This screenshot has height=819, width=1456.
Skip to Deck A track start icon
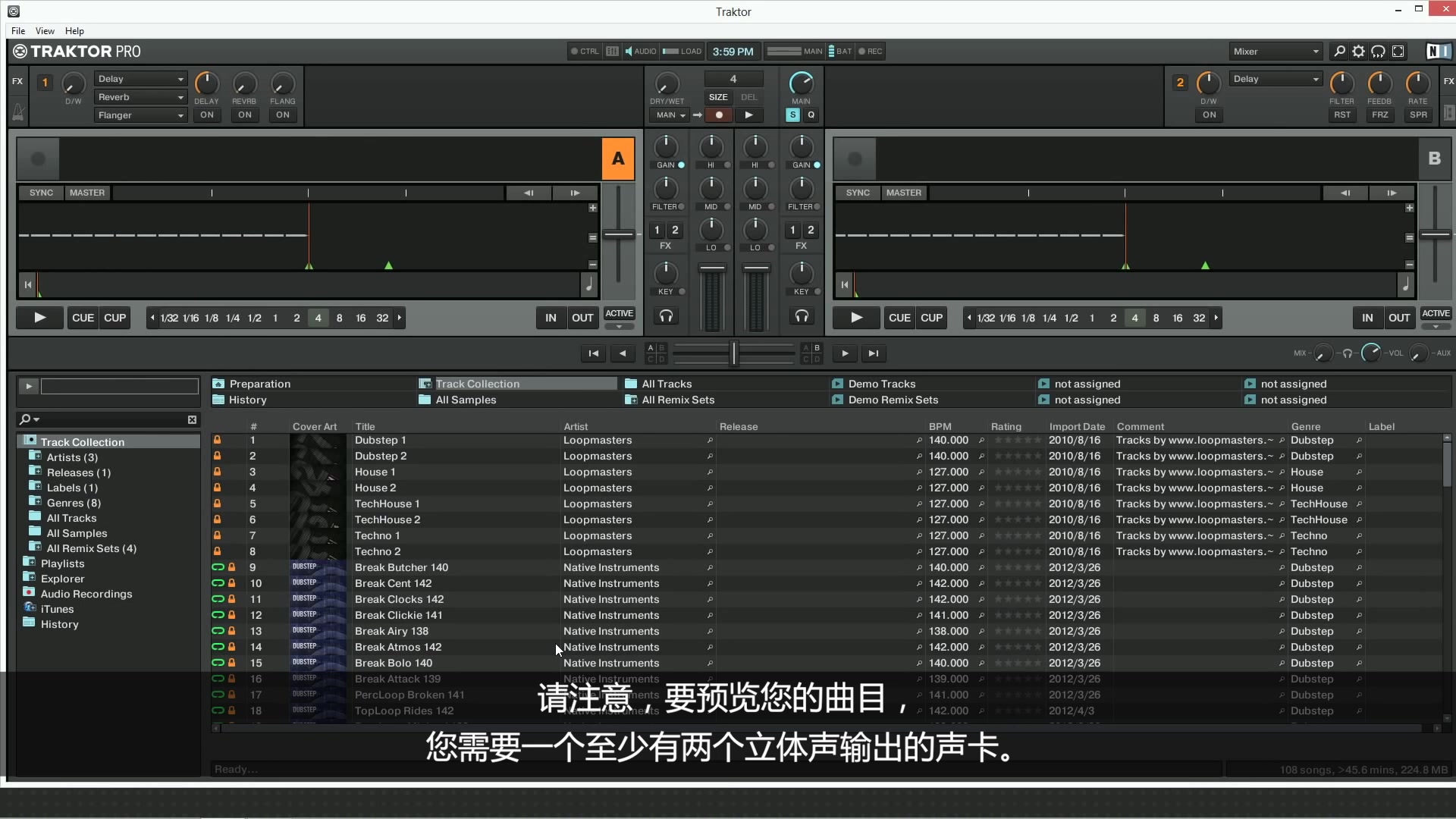click(x=27, y=285)
